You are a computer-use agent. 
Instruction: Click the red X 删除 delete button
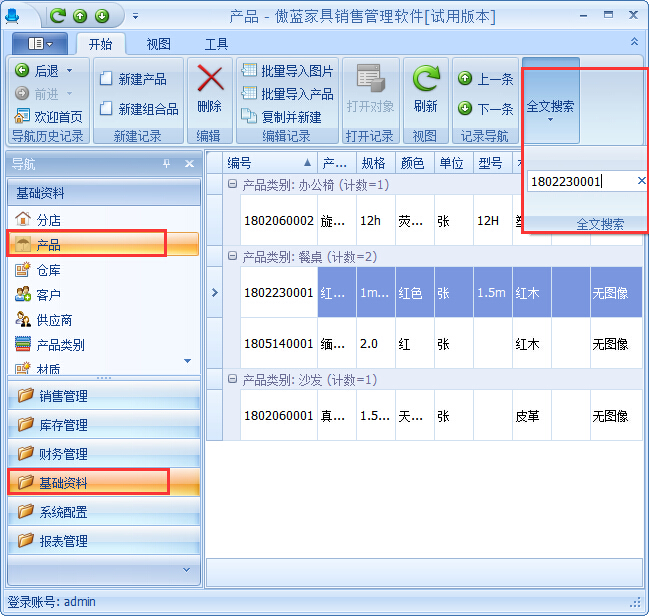tap(209, 89)
